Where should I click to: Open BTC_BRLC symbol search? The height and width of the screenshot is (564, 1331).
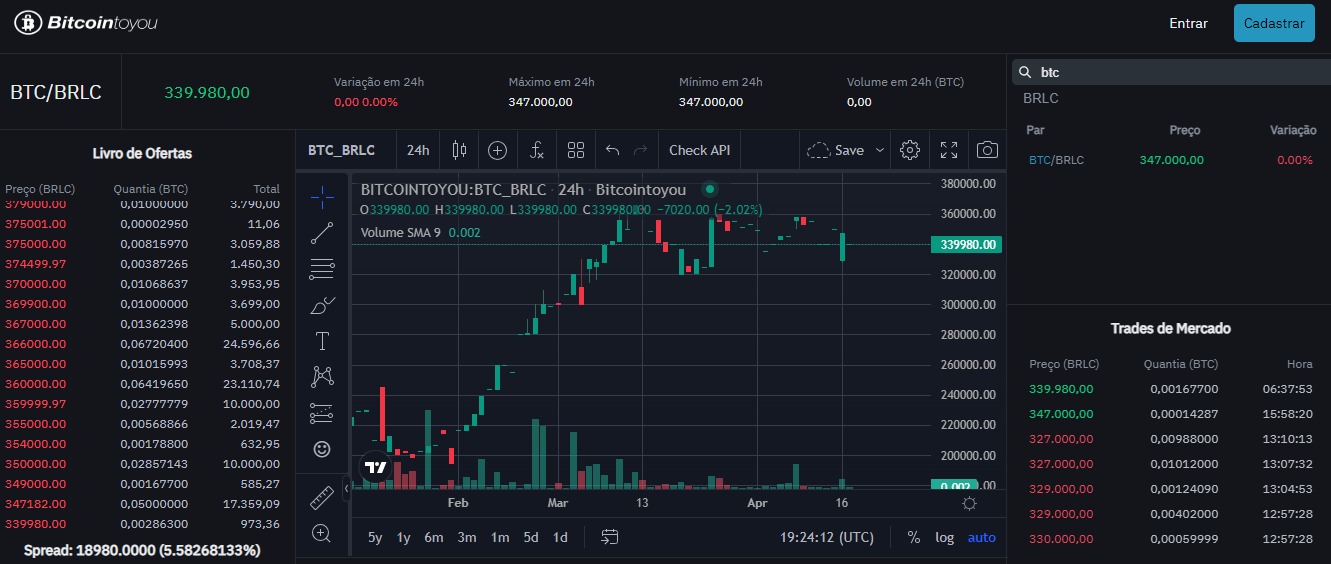(x=341, y=150)
